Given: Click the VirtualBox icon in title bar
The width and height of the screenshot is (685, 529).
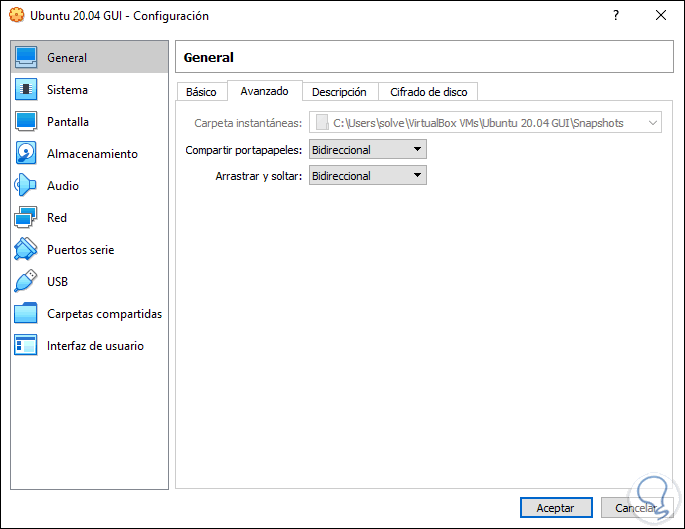Looking at the screenshot, I should (14, 16).
